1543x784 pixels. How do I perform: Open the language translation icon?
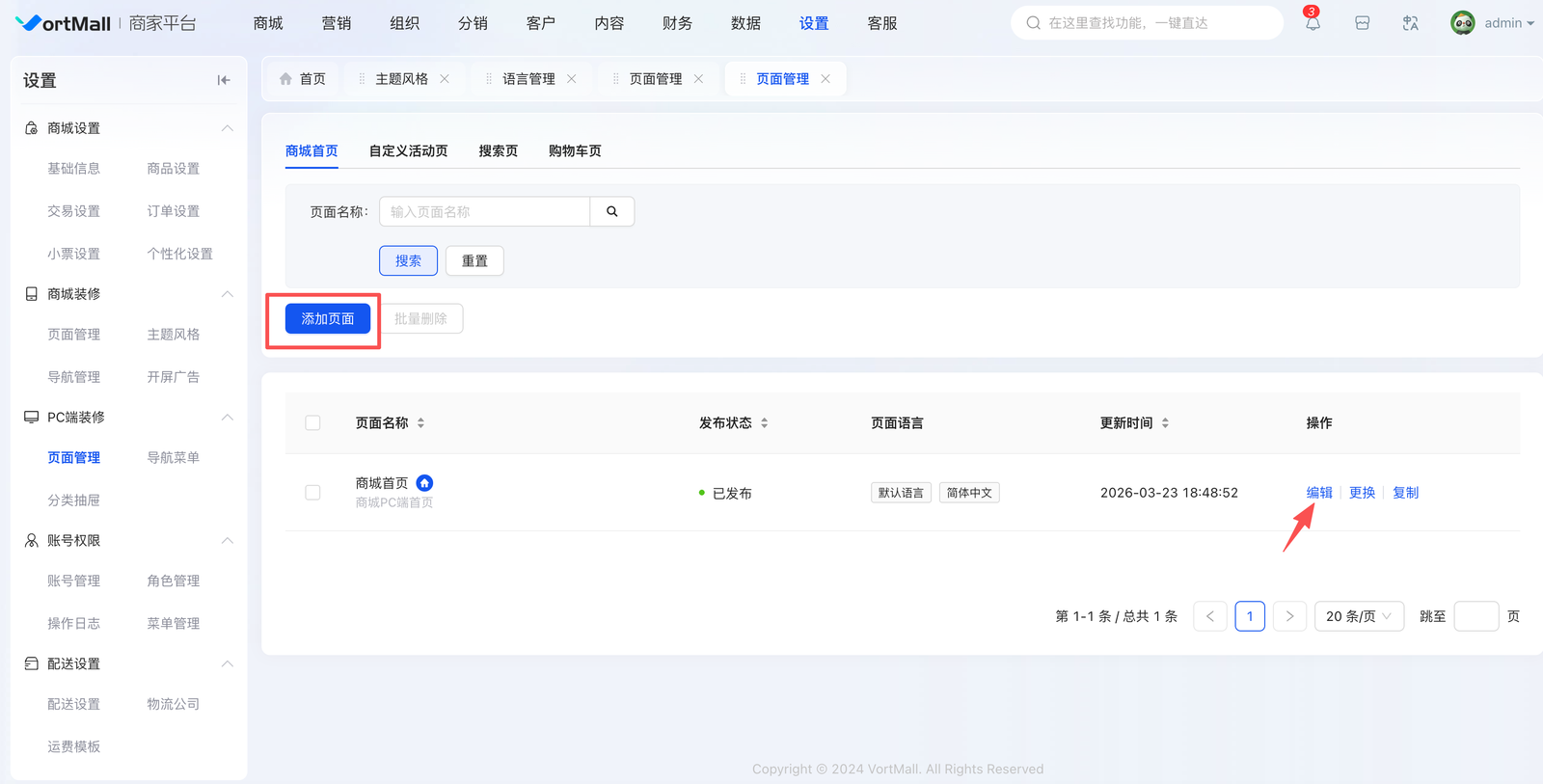coord(1410,23)
